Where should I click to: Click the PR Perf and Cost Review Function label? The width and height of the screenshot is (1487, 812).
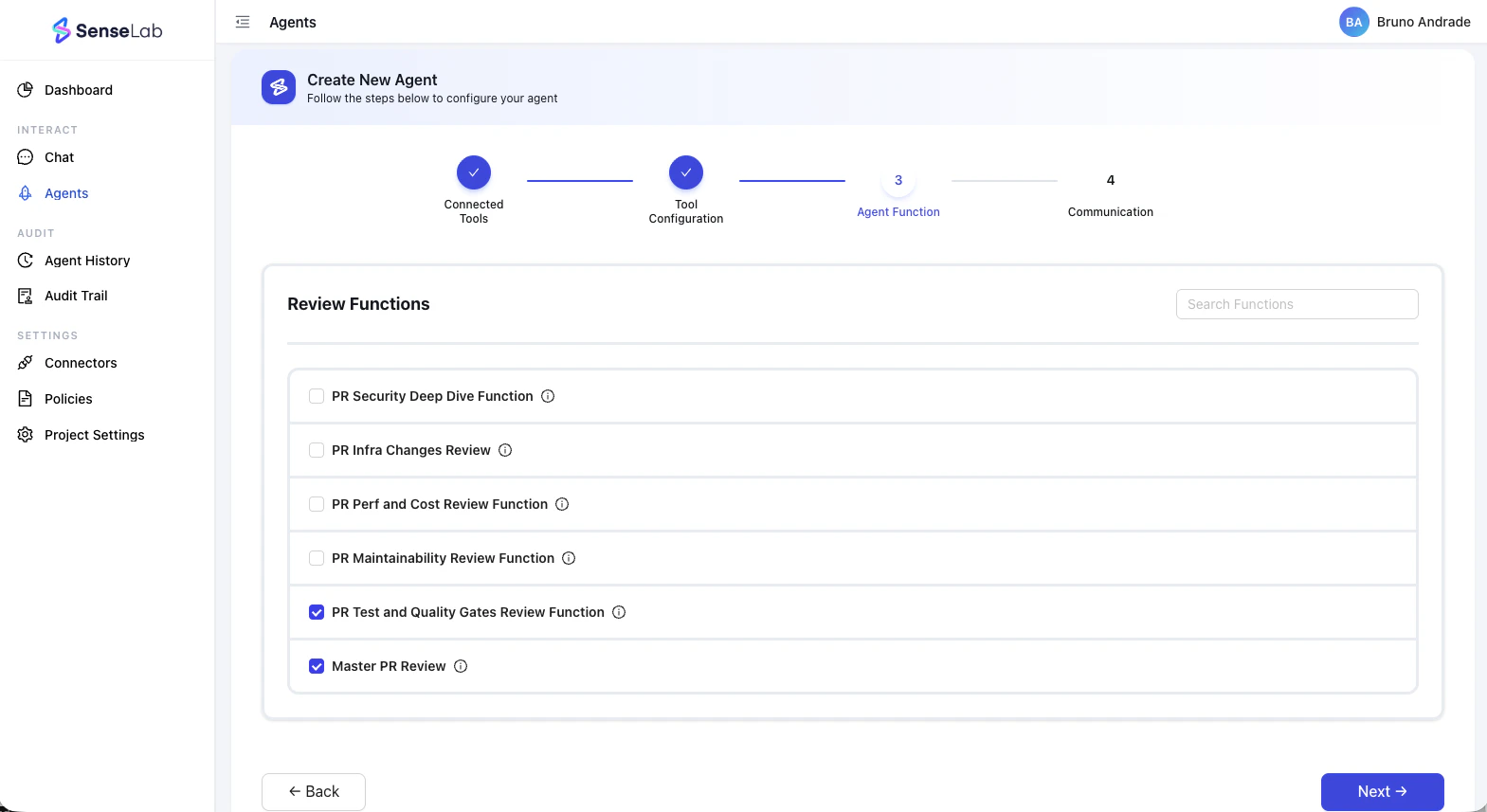coord(440,504)
